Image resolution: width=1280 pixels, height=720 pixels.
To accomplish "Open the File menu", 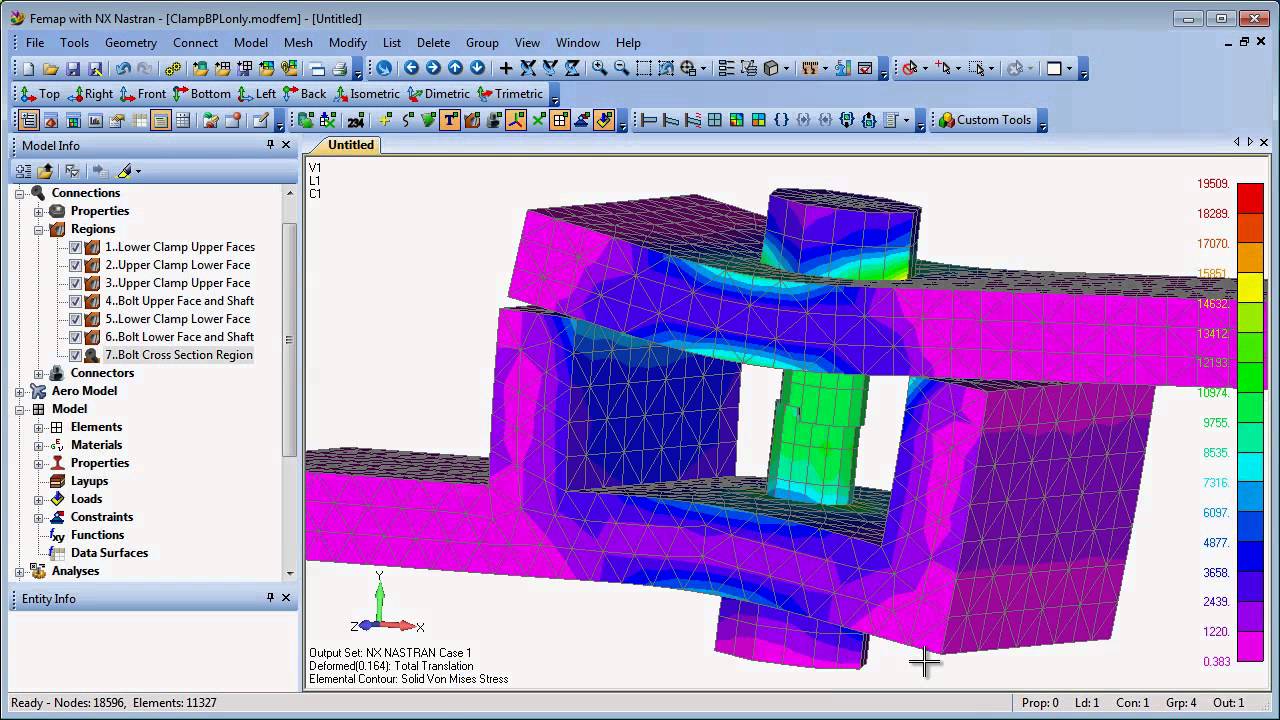I will point(35,43).
